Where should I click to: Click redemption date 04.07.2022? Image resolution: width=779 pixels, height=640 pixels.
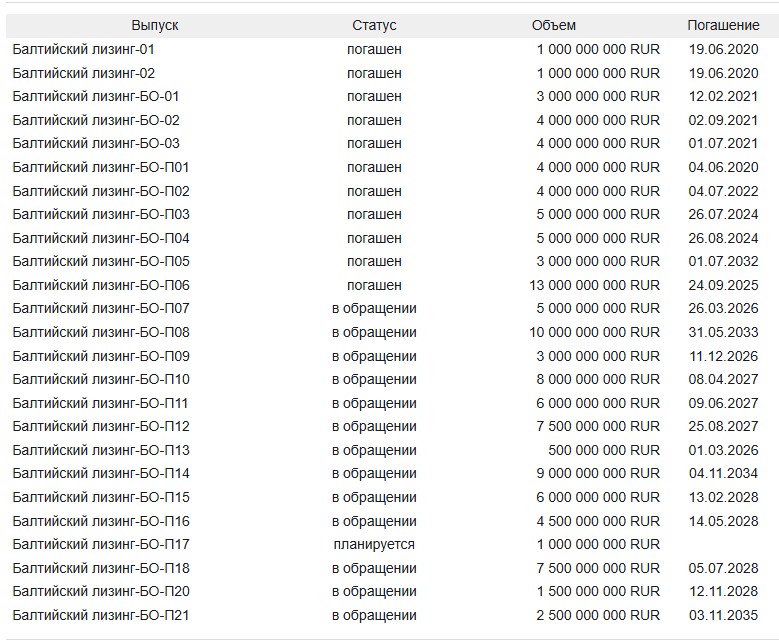pyautogui.click(x=723, y=191)
